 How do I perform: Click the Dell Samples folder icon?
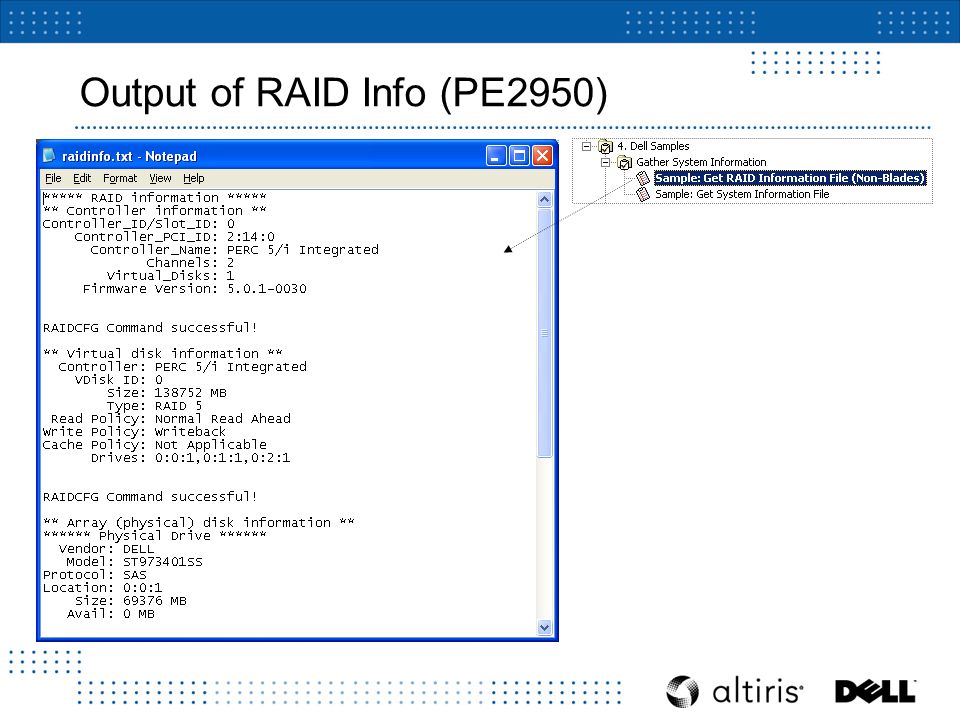[606, 146]
